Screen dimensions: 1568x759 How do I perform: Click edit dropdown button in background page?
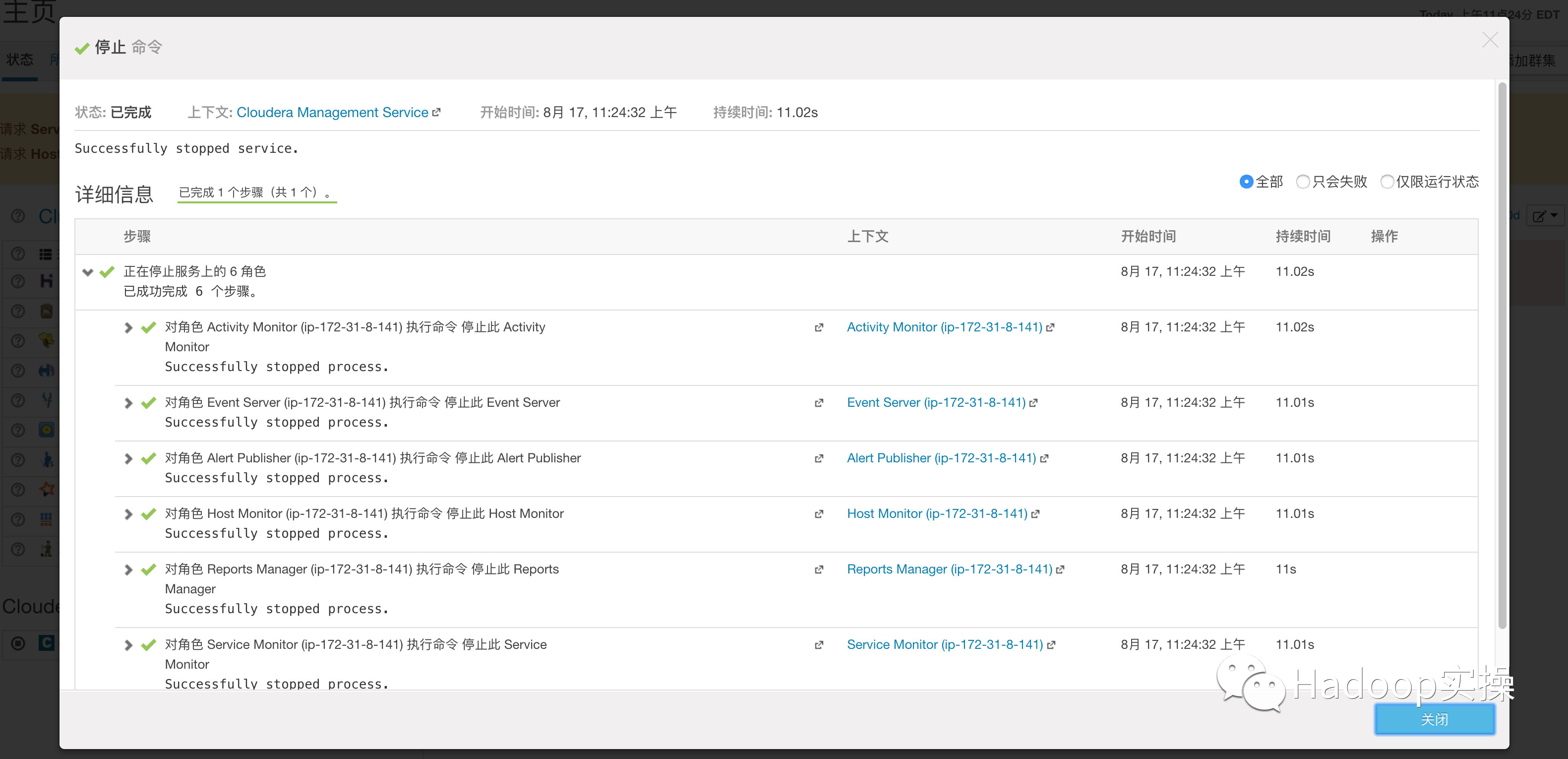click(x=1545, y=216)
